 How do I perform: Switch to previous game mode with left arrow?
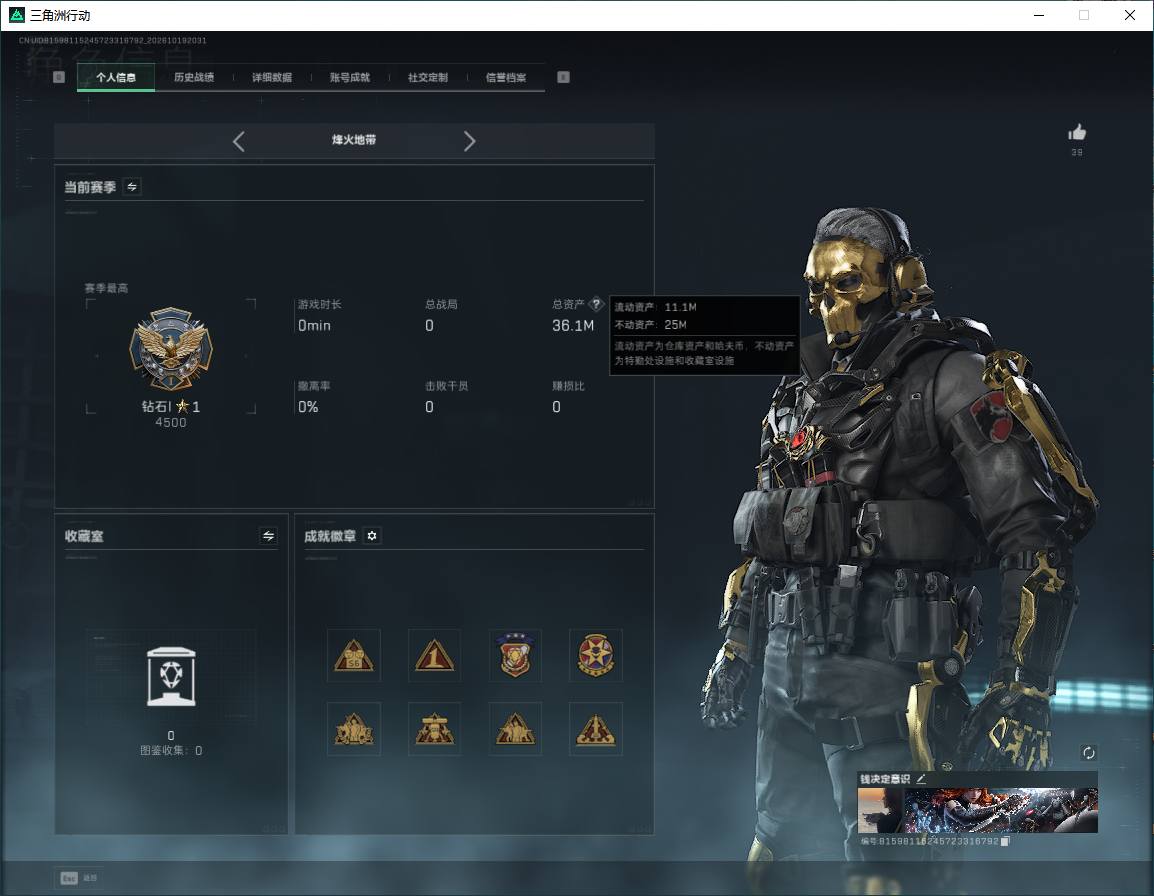[x=238, y=141]
